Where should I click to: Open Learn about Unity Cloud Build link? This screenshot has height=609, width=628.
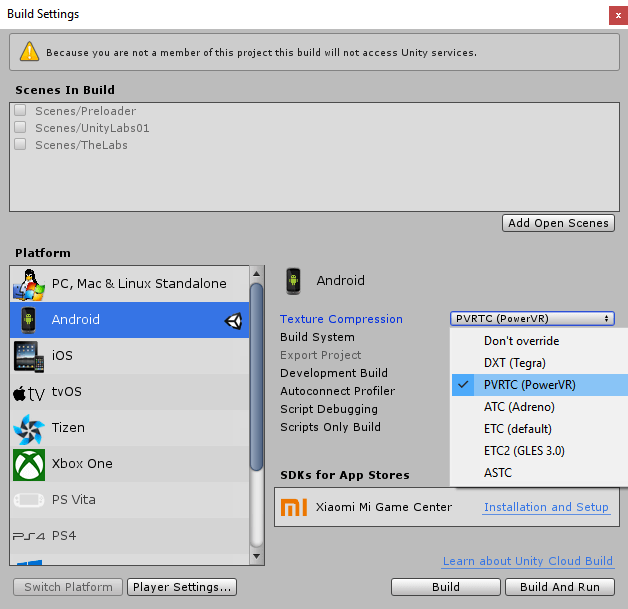(x=528, y=561)
